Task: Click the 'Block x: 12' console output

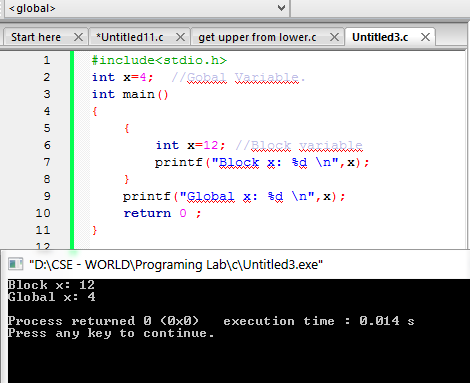Action: (x=51, y=285)
